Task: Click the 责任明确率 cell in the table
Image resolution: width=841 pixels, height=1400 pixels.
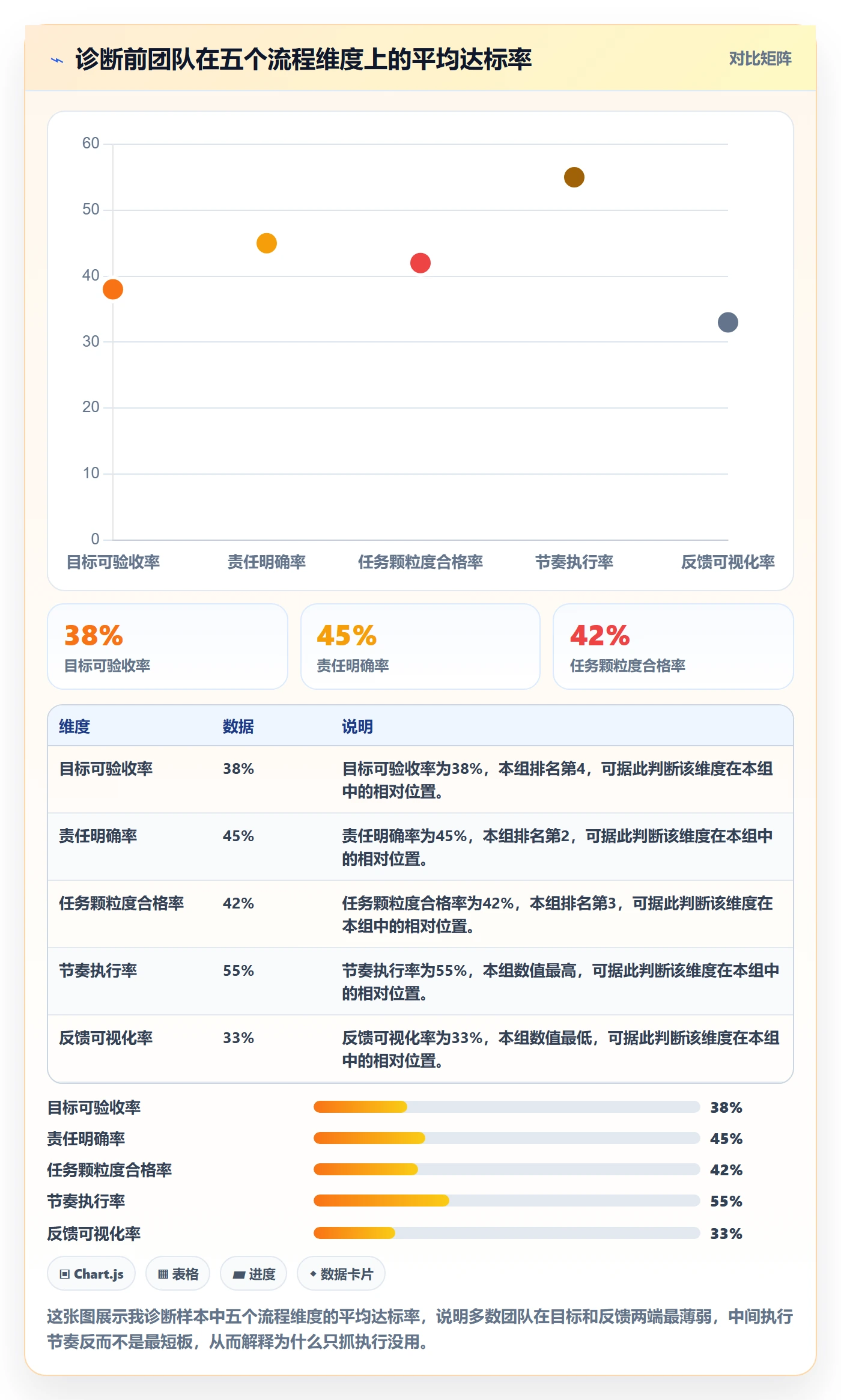Action: tap(98, 836)
